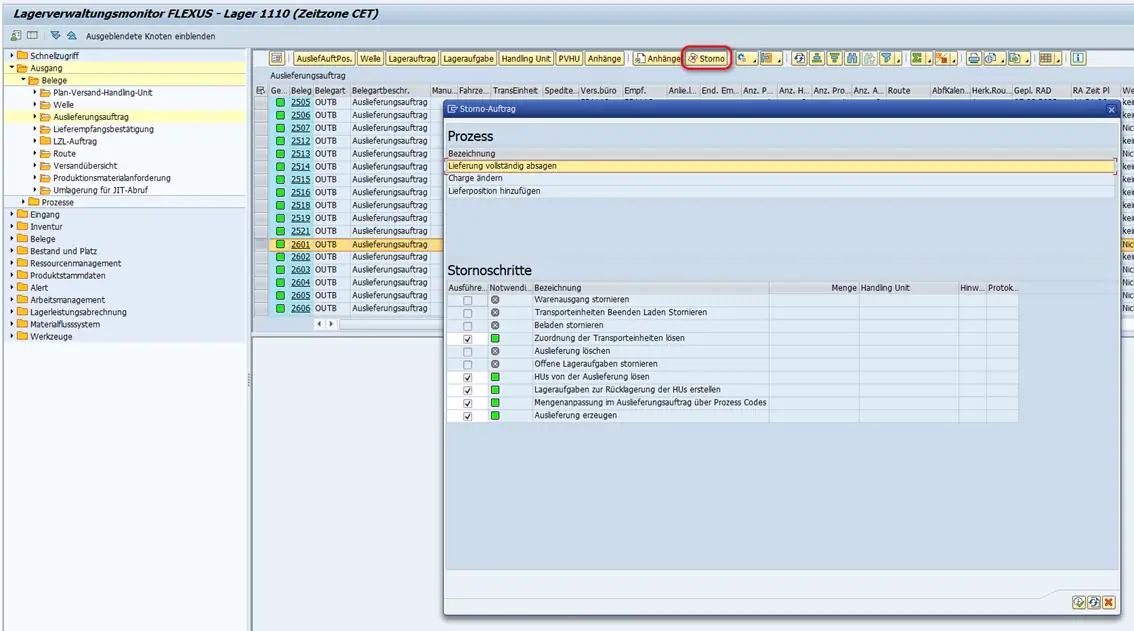Open document number 2601 link
The width and height of the screenshot is (1134, 631).
point(300,244)
